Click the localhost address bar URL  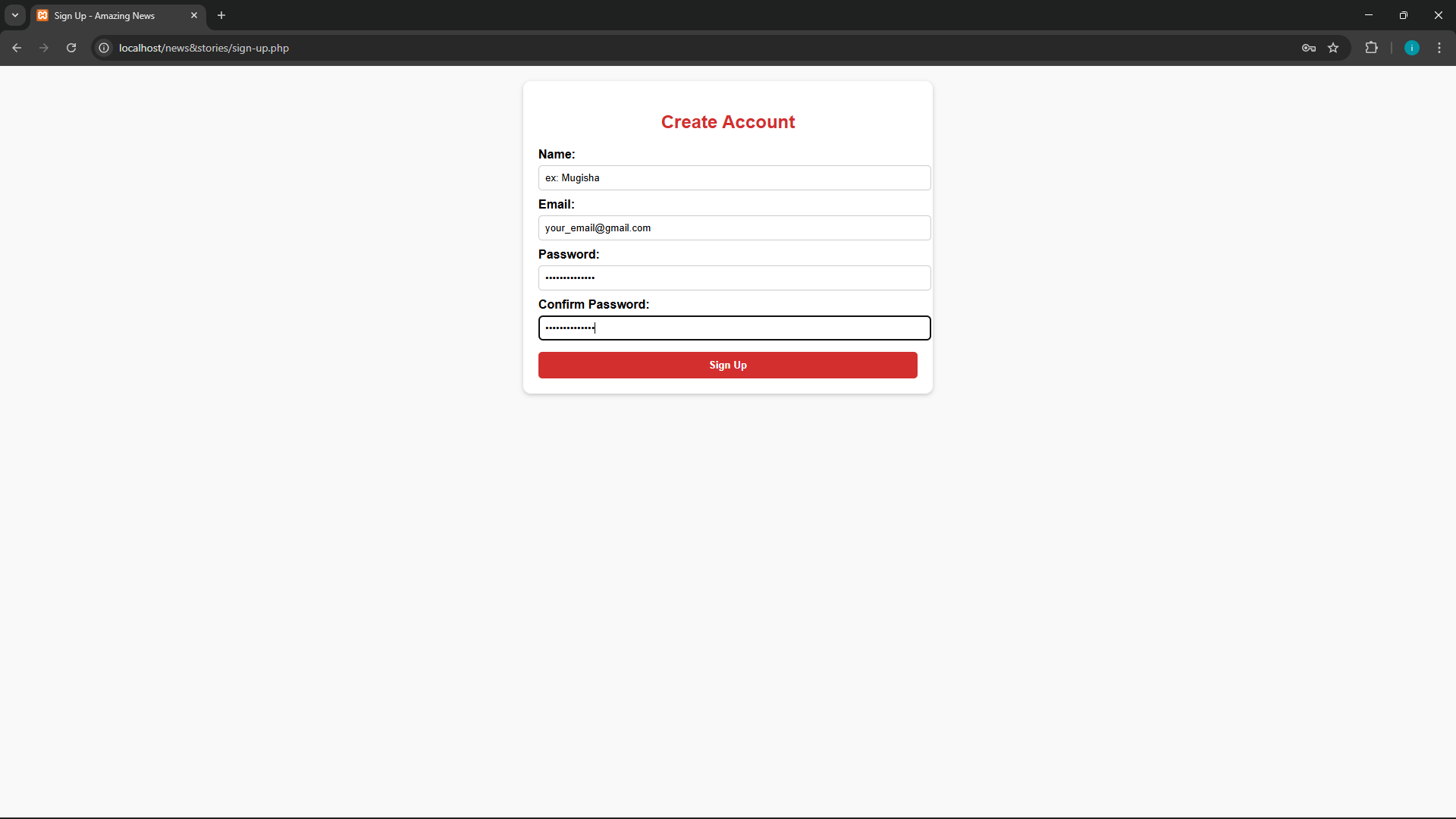tap(203, 48)
